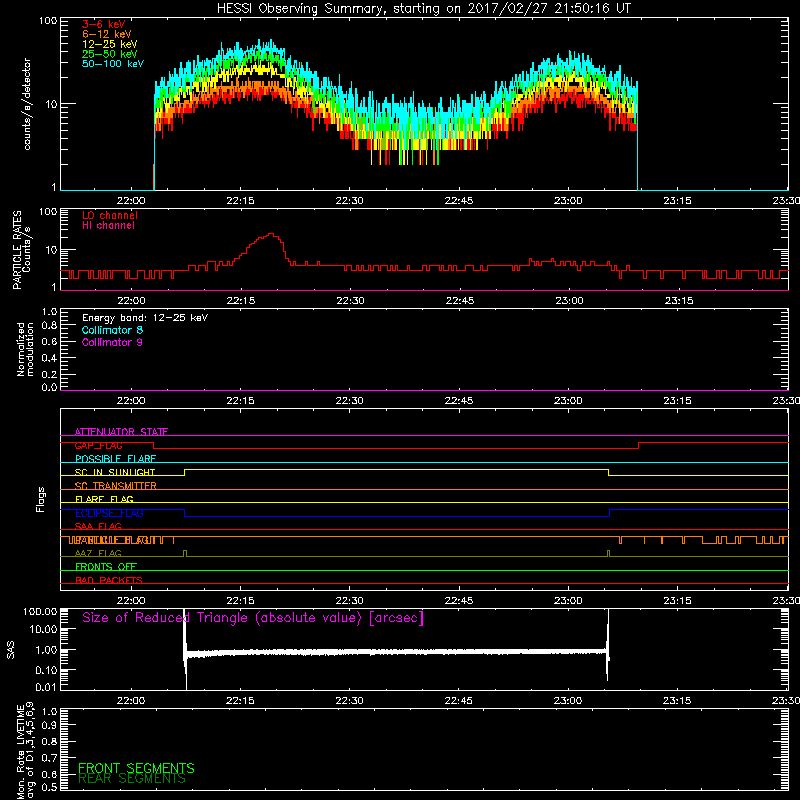800x800 pixels.
Task: Click the SAS axis label
Action: [x=11, y=650]
